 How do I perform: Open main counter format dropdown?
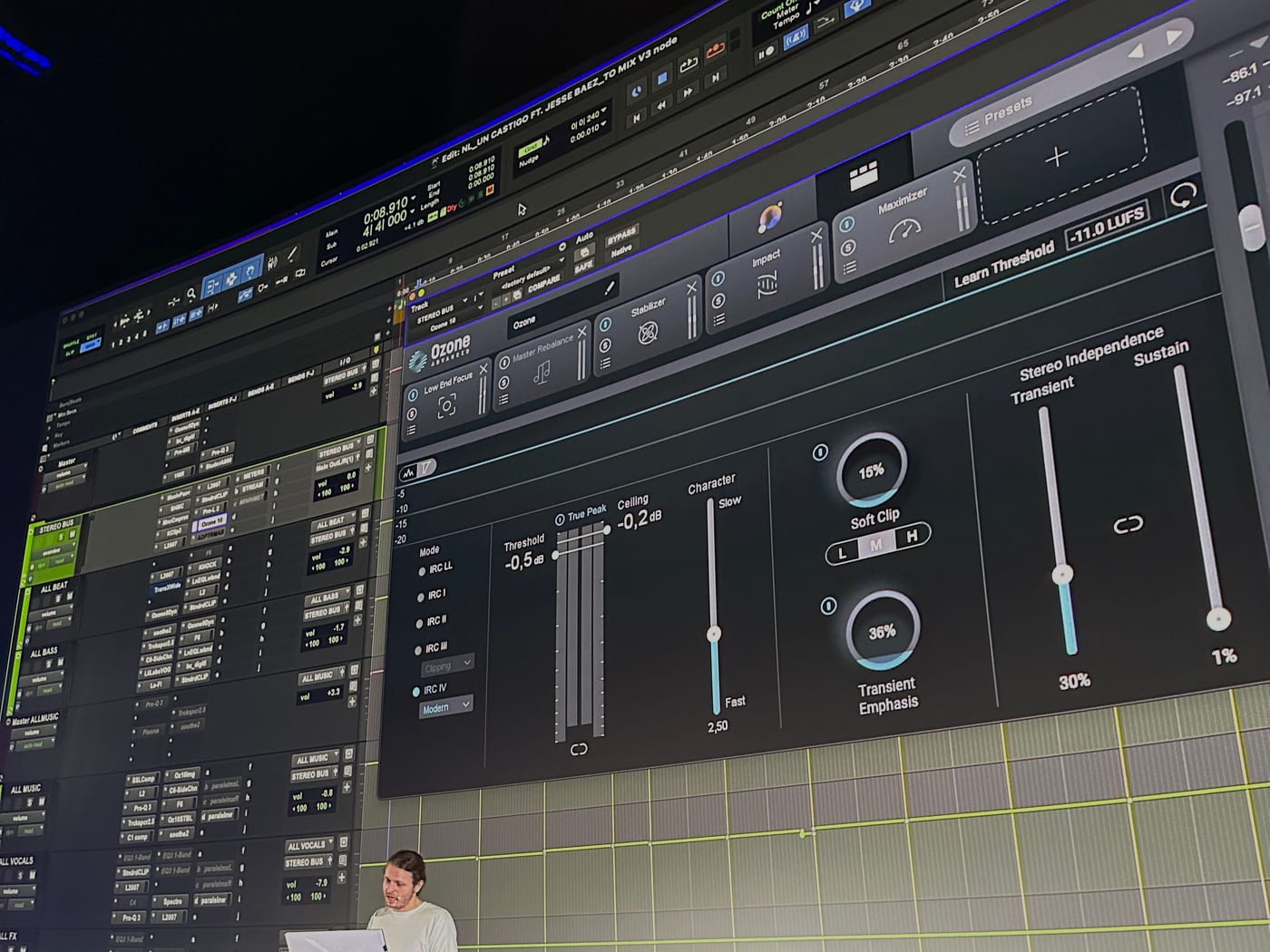pos(412,199)
